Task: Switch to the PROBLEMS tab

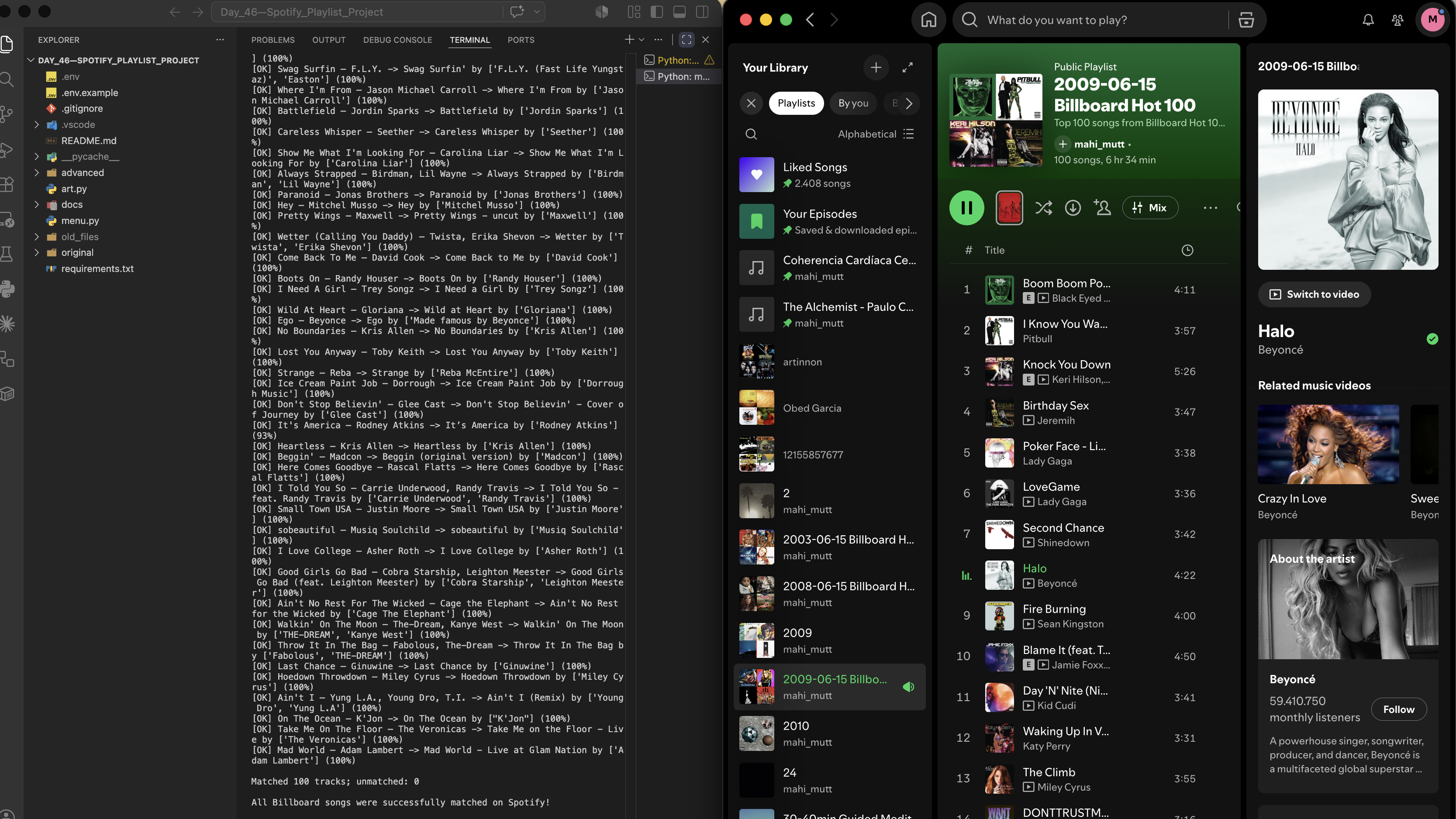Action: tap(273, 40)
